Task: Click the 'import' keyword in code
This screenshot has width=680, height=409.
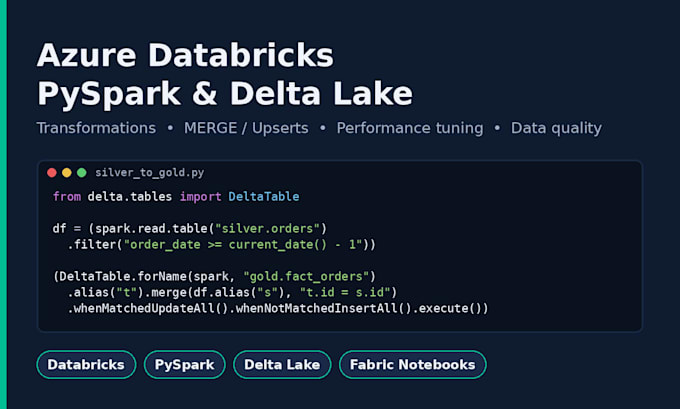Action: coord(200,196)
